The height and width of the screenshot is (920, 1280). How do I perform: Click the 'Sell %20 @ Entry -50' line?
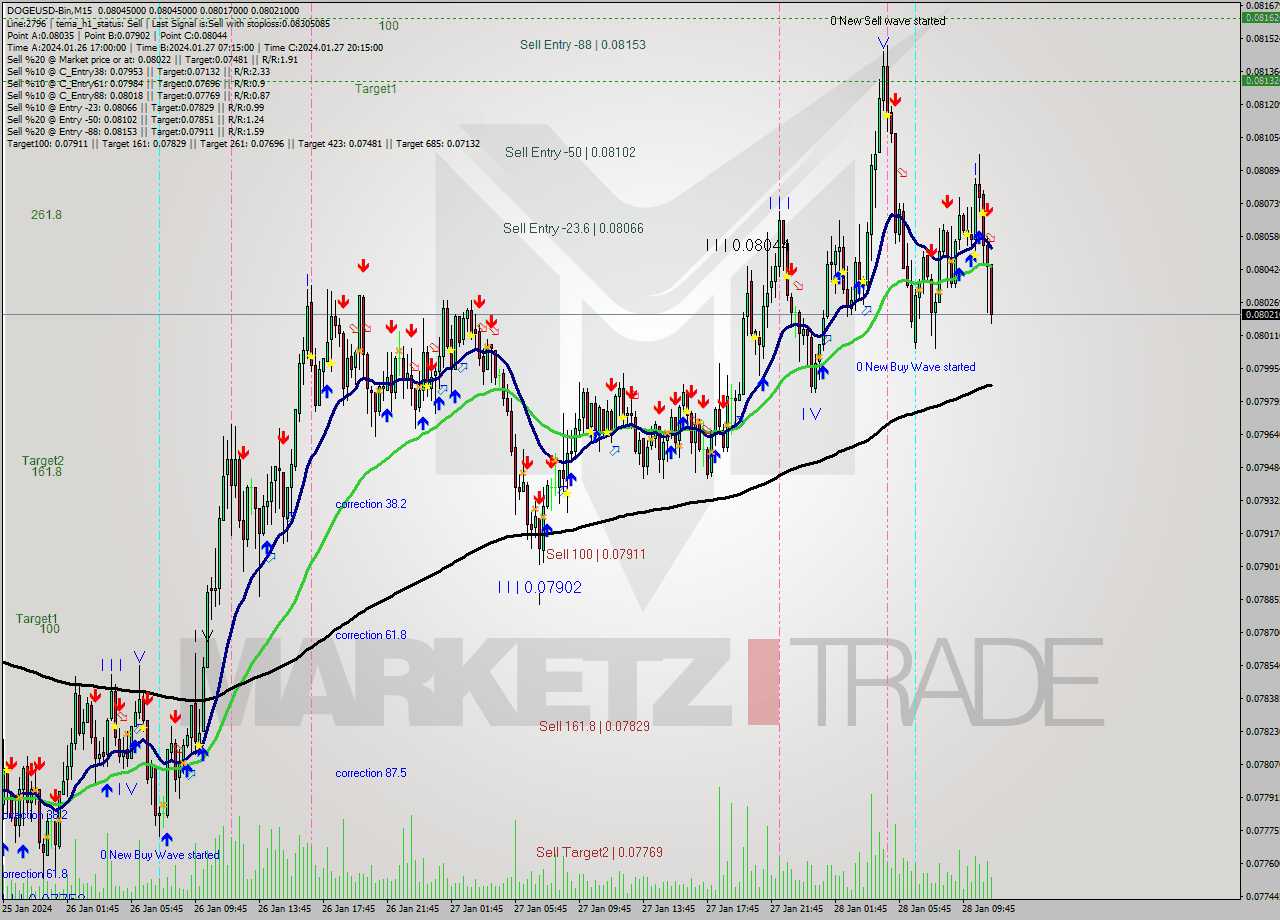[x=135, y=119]
